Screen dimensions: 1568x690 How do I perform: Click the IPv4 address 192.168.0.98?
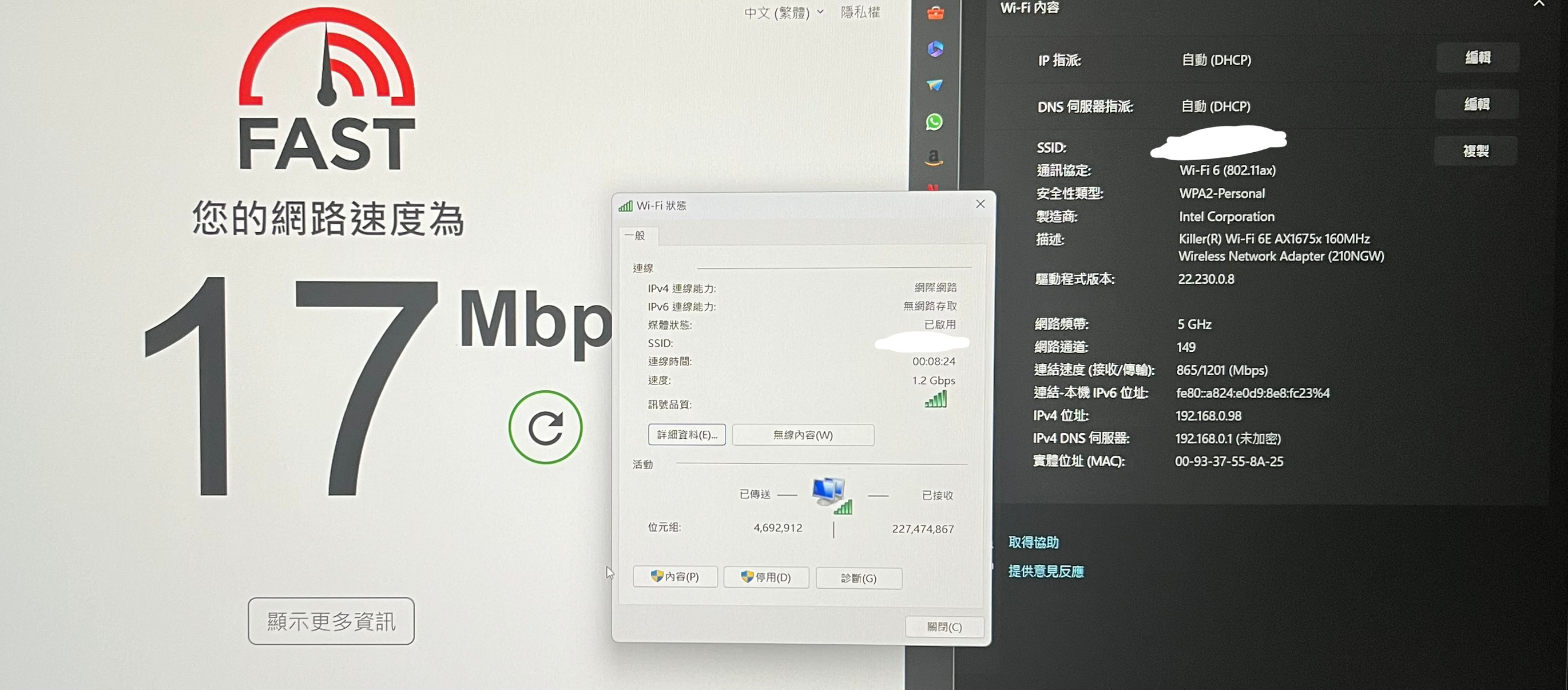tap(1208, 416)
